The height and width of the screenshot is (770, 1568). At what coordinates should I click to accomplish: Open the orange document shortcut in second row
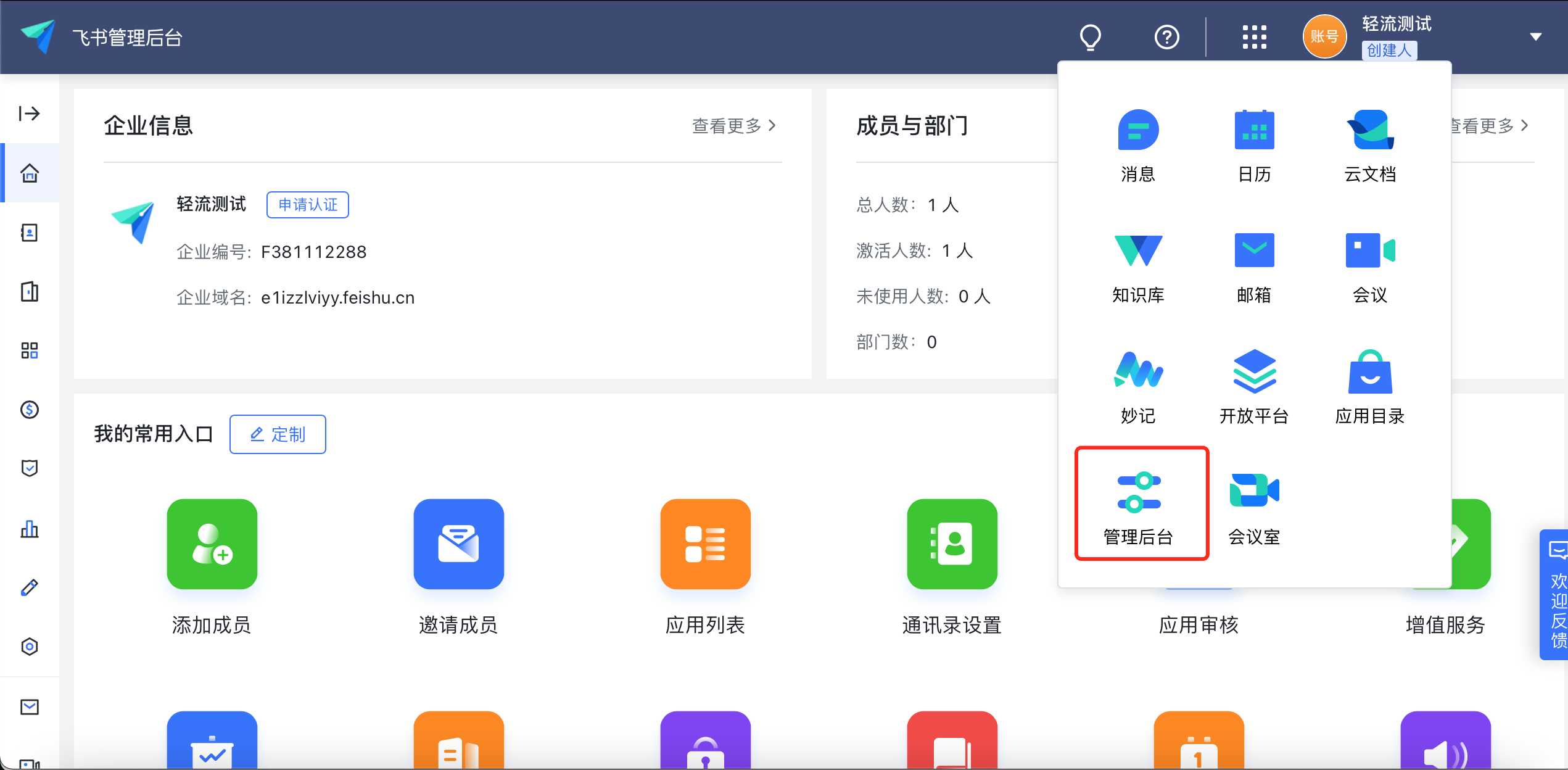(458, 740)
